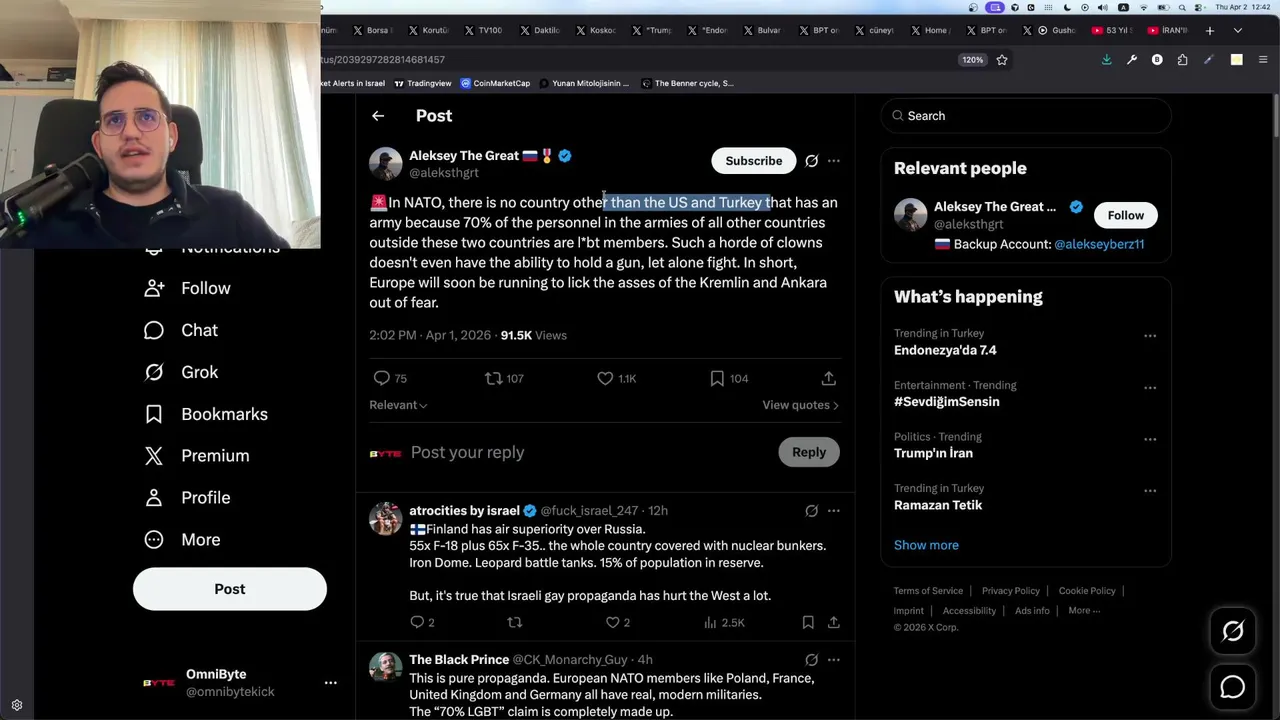Open browser extensions puzzle icon
The height and width of the screenshot is (720, 1280).
pyautogui.click(x=1183, y=60)
